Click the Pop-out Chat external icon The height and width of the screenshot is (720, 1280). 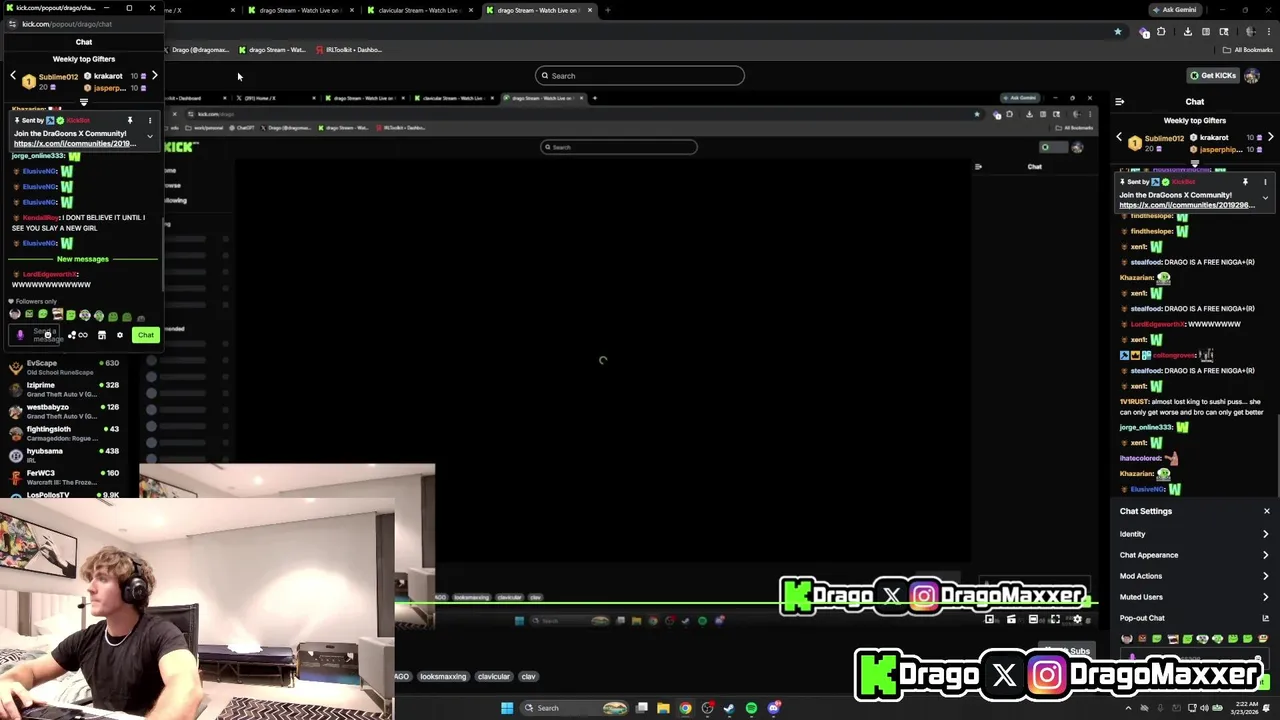(x=1265, y=618)
